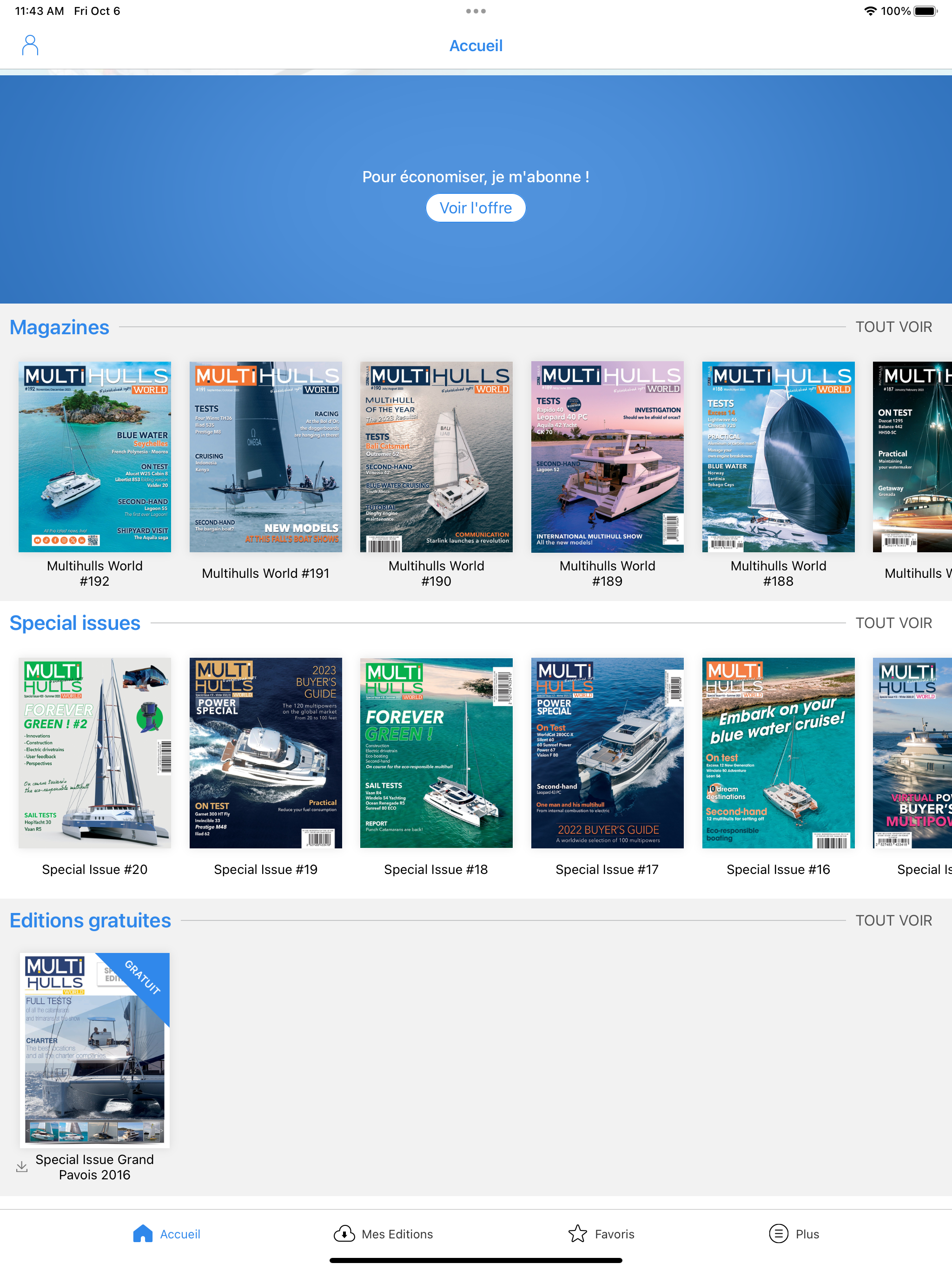Tap the Magazines section heading
952x1270 pixels.
59,327
